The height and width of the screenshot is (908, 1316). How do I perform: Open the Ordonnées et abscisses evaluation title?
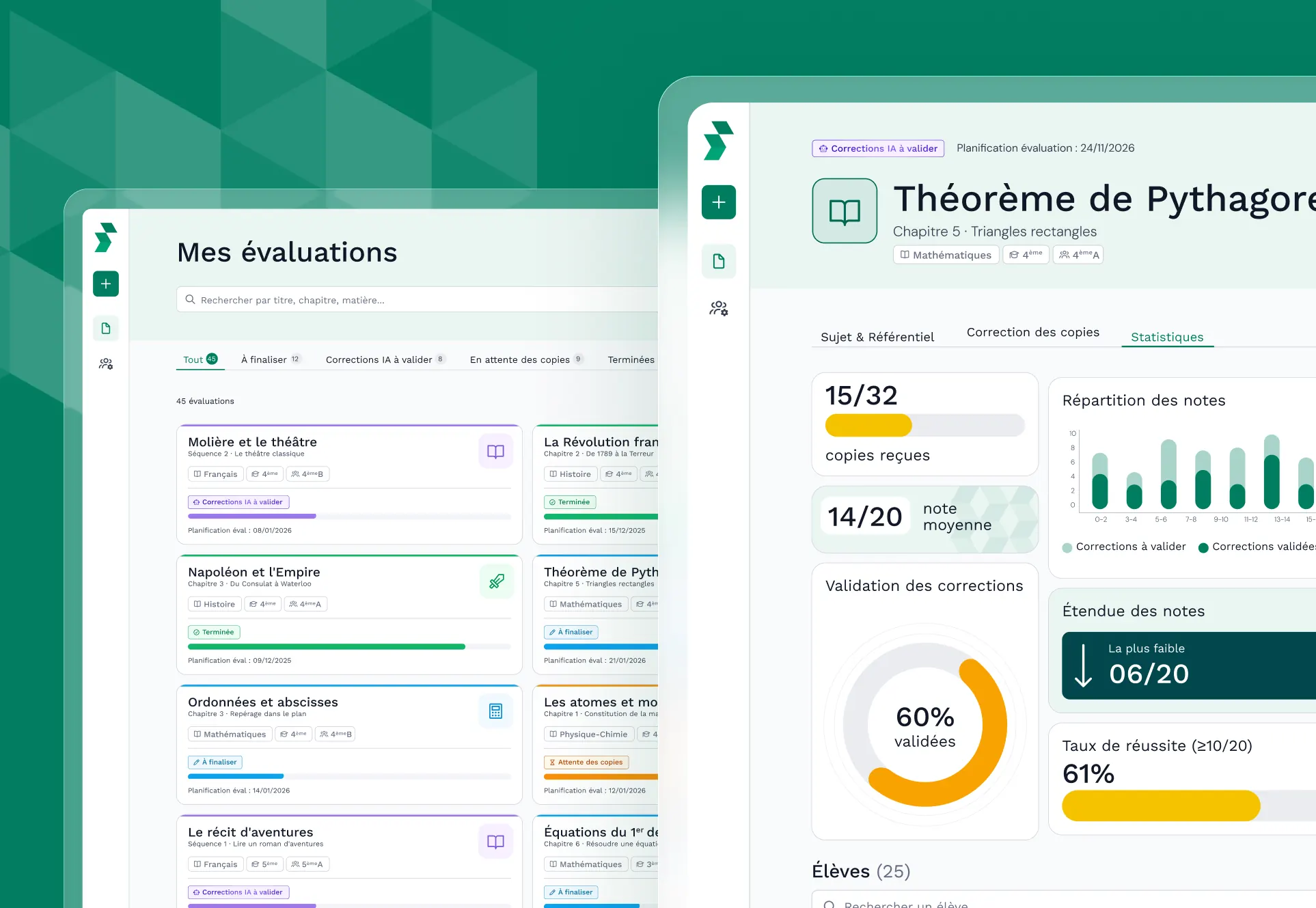pyautogui.click(x=263, y=702)
